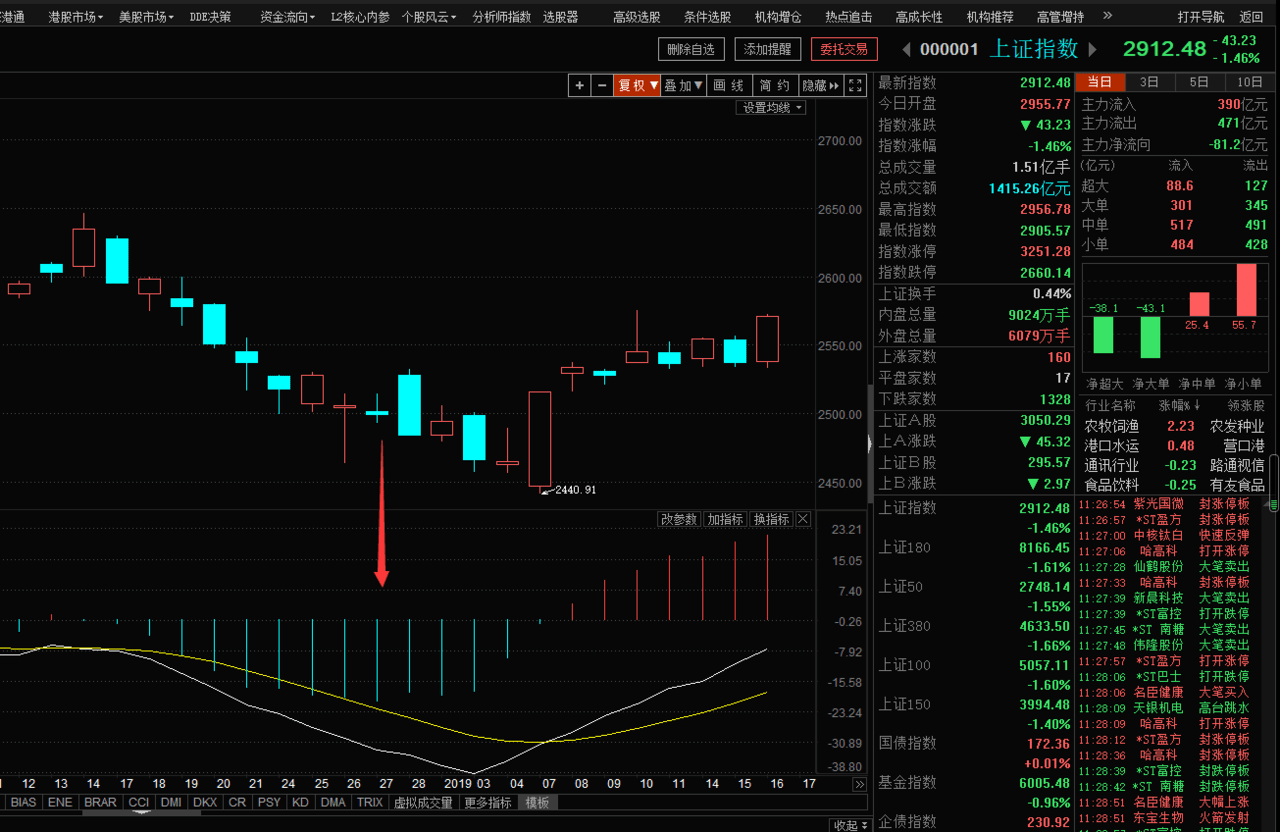Select DKX indicator tab
Screen dimensions: 1280x832
[205, 802]
